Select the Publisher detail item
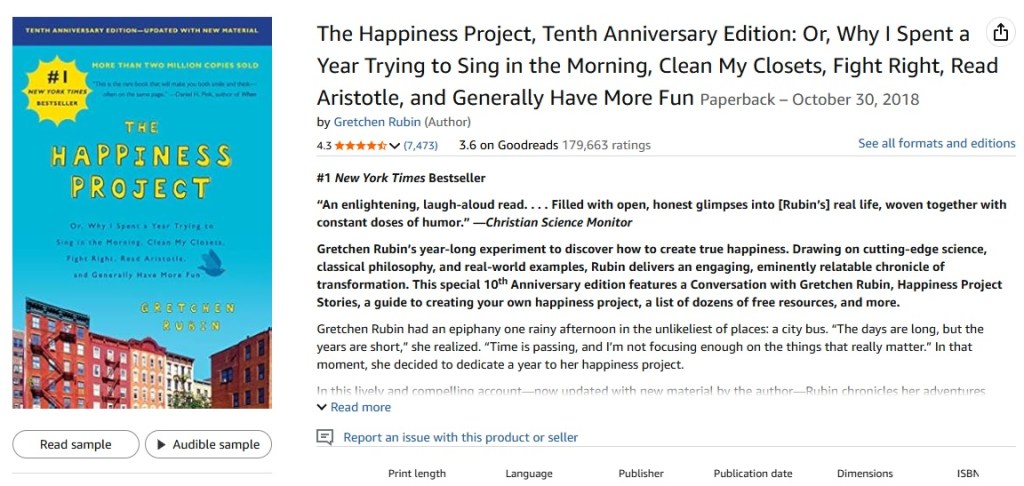Viewport: 1024px width, 486px height. coord(641,473)
